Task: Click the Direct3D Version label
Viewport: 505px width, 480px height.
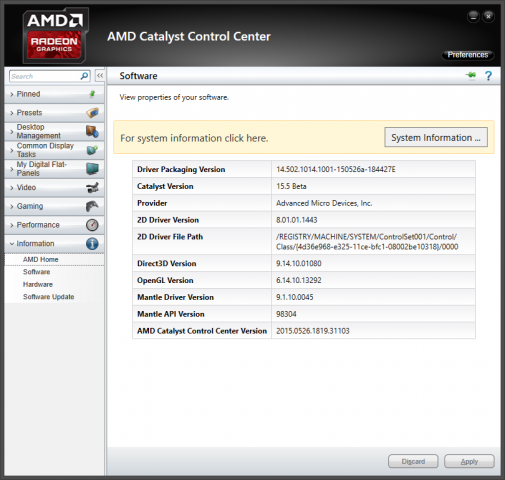Action: click(x=167, y=264)
